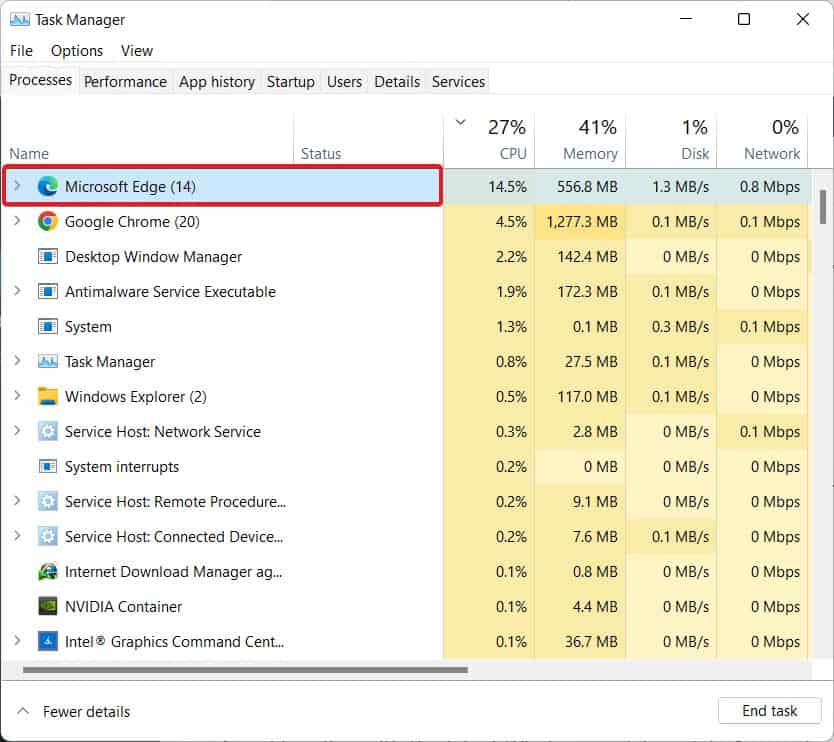Collapse view using Fewer details
Screen dimensions: 834x742
pos(74,712)
